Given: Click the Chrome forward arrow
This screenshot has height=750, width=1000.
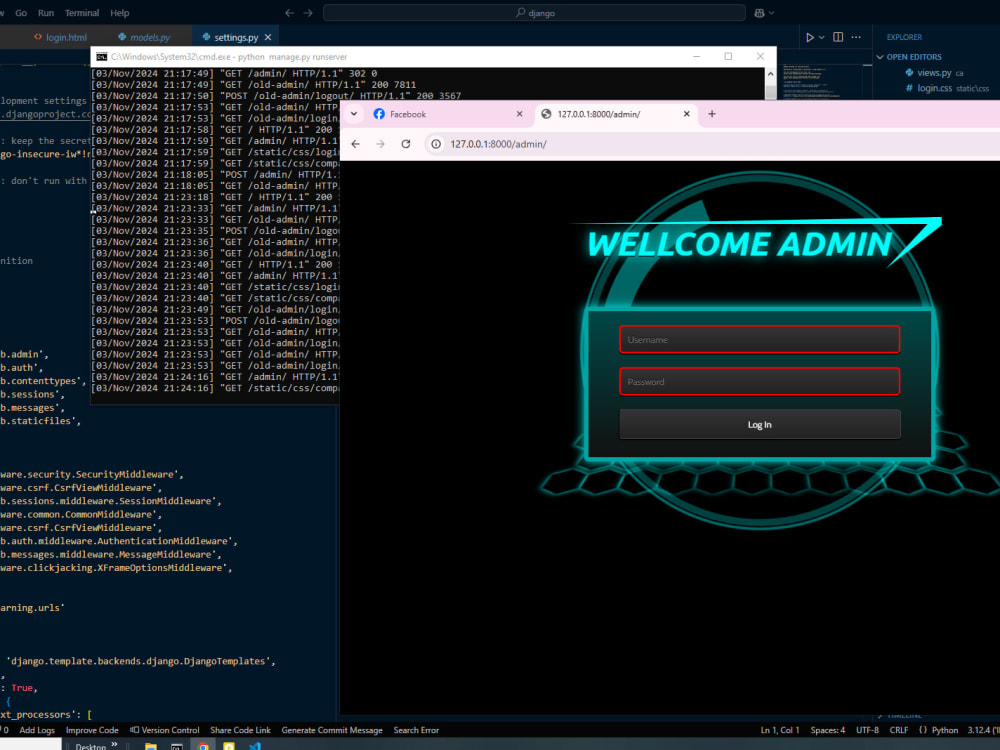Looking at the screenshot, I should [x=380, y=144].
